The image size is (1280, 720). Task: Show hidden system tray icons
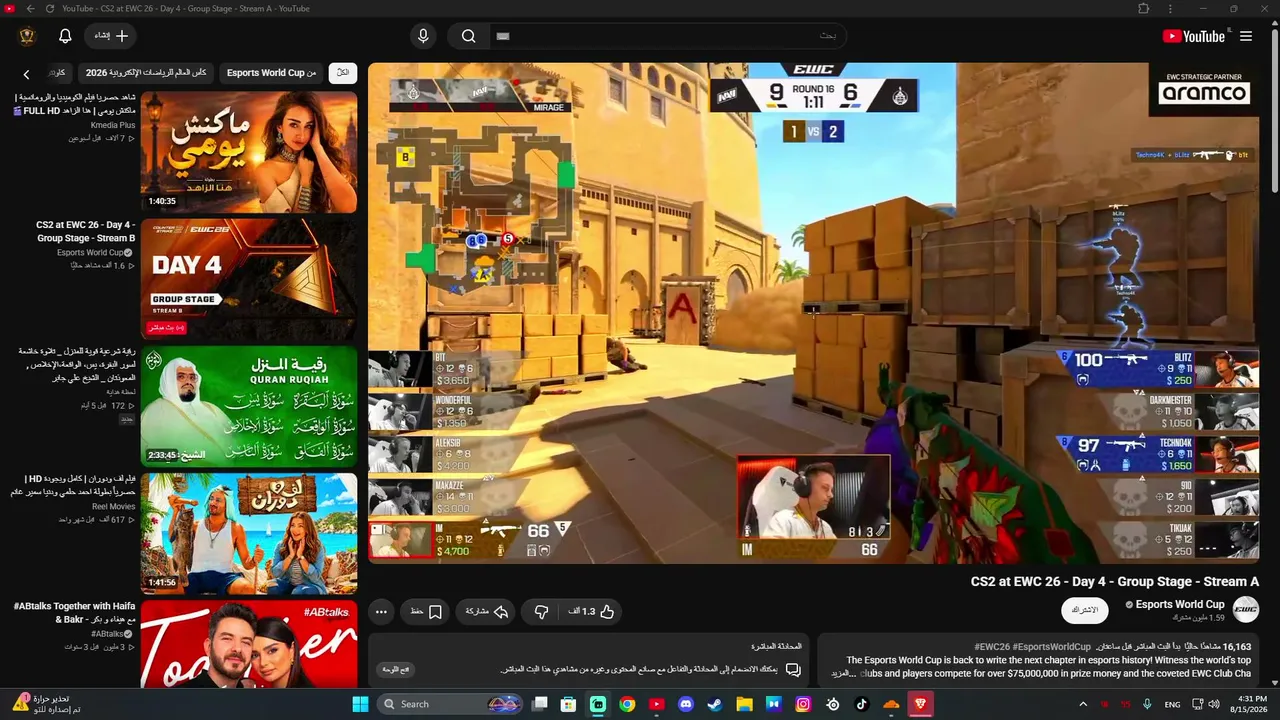(x=1083, y=704)
